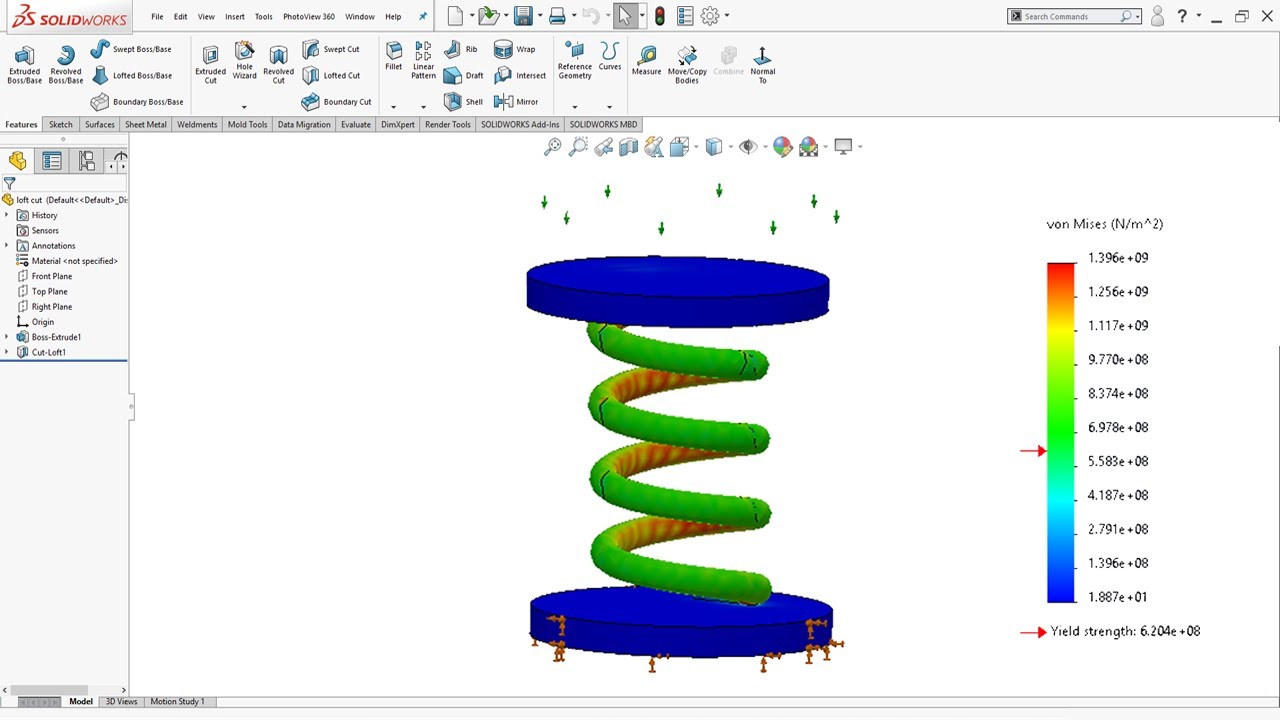Expand the Boss-Extrude1 feature node
This screenshot has height=720, width=1280.
point(7,337)
